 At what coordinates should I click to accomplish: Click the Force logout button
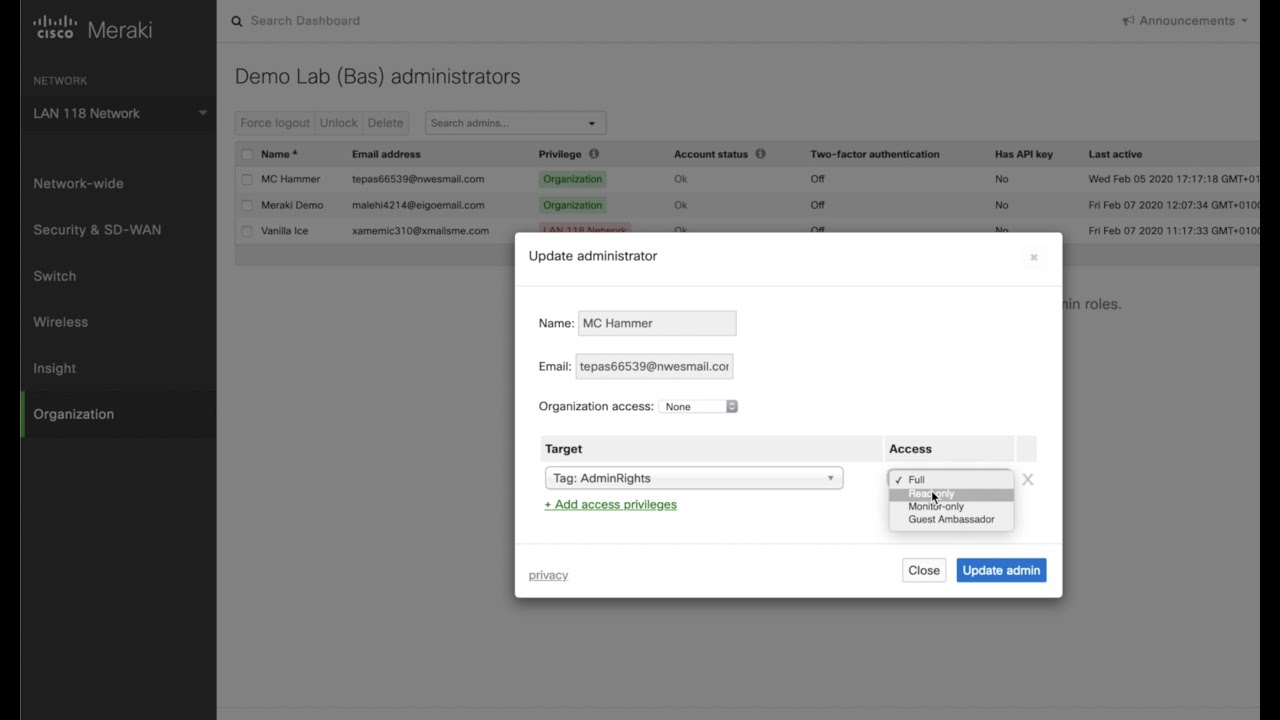pos(275,123)
